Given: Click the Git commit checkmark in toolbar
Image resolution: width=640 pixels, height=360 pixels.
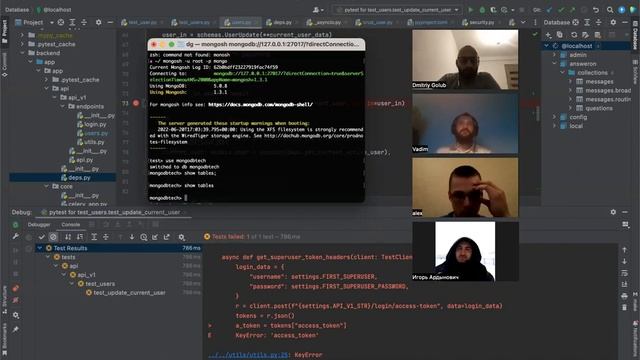Looking at the screenshot, I should coord(561,9).
